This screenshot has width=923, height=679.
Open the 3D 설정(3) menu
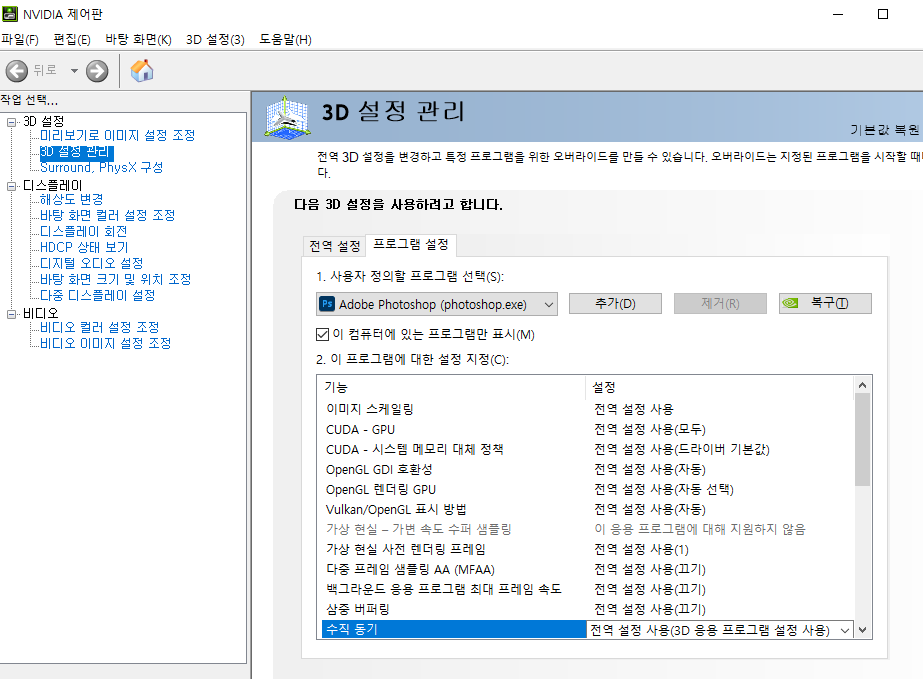215,39
